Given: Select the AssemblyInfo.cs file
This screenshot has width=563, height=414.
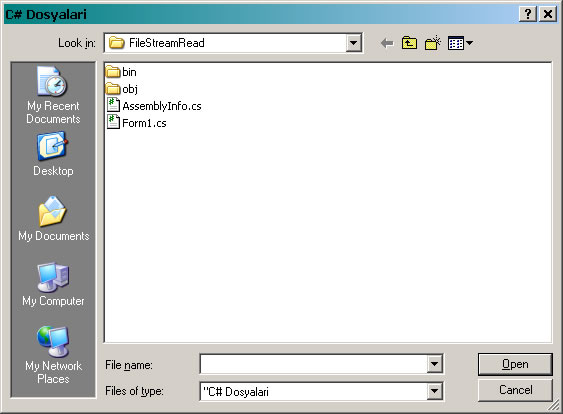Looking at the screenshot, I should pos(154,106).
